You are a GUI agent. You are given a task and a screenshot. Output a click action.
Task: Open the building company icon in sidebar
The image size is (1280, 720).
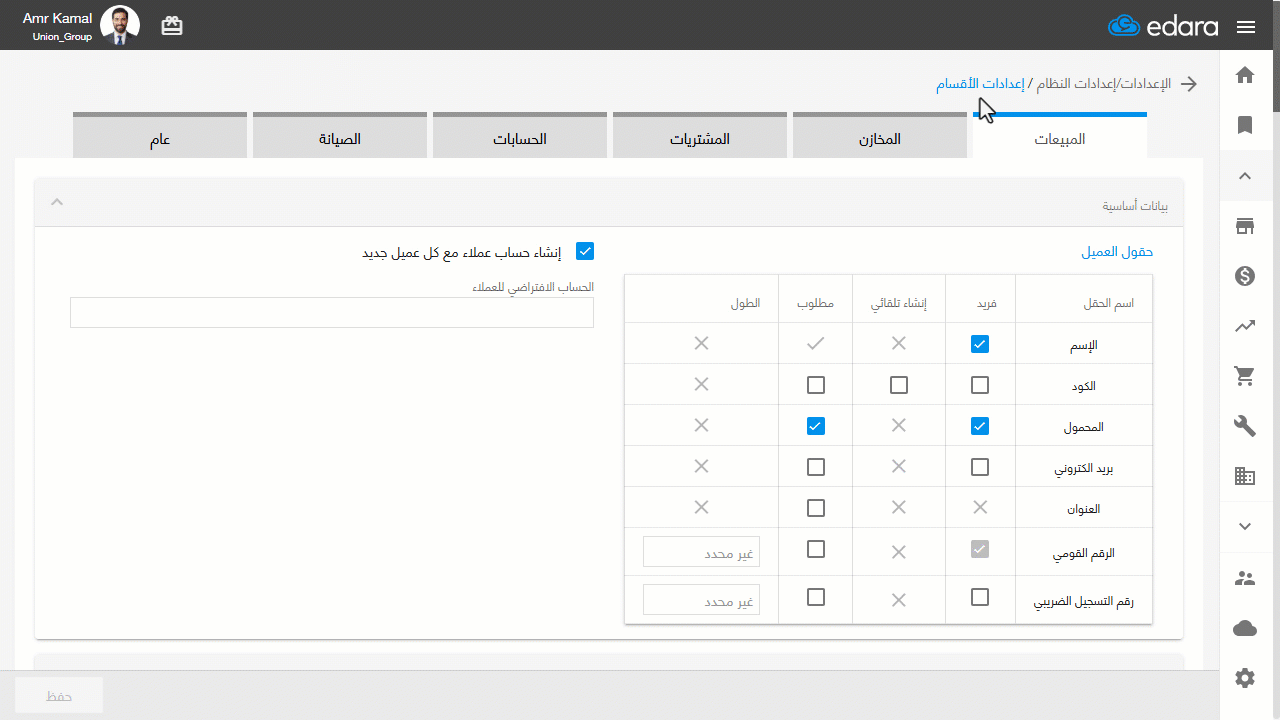(1245, 477)
